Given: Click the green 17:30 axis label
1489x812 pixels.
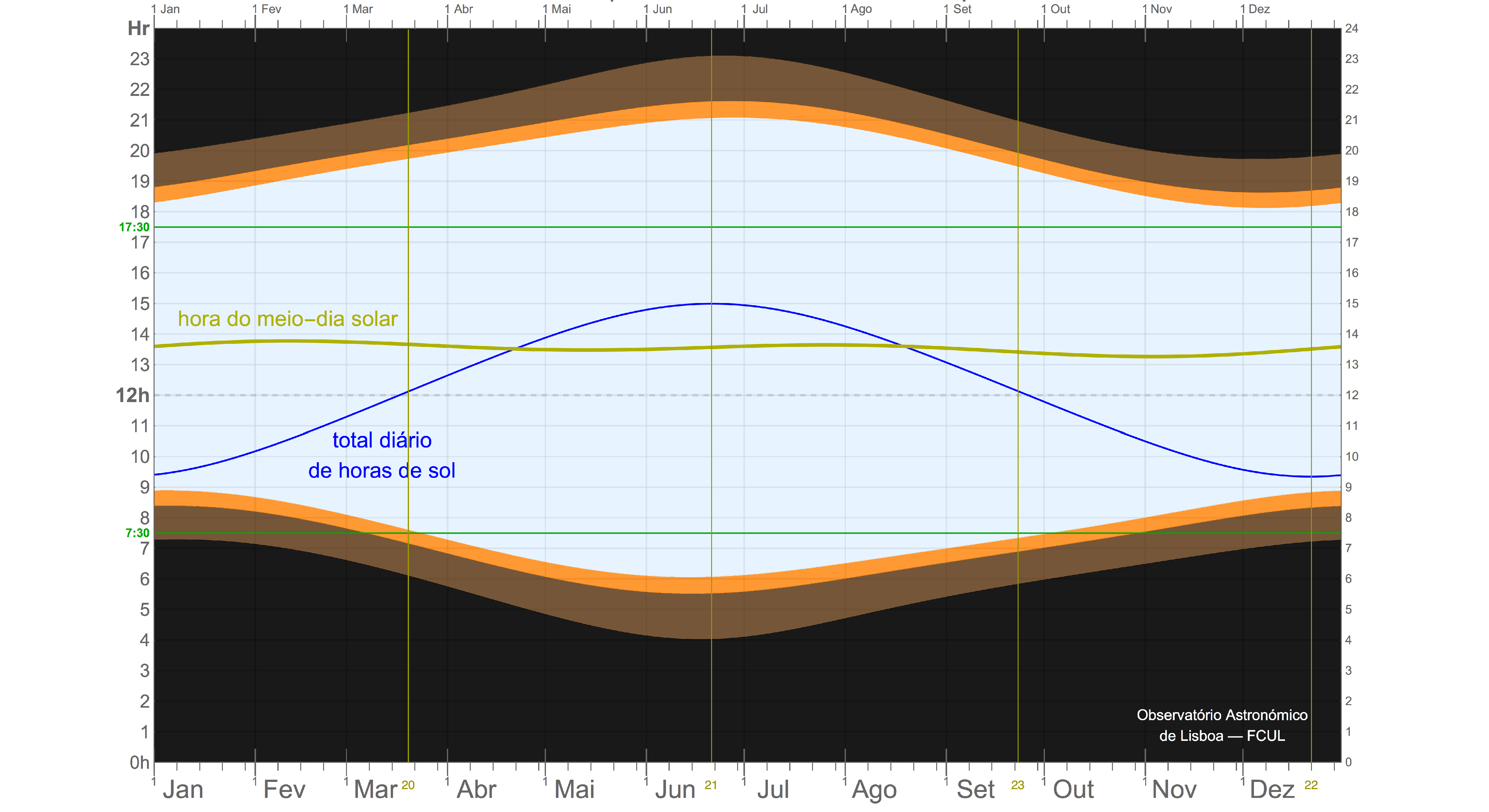Looking at the screenshot, I should coord(134,227).
